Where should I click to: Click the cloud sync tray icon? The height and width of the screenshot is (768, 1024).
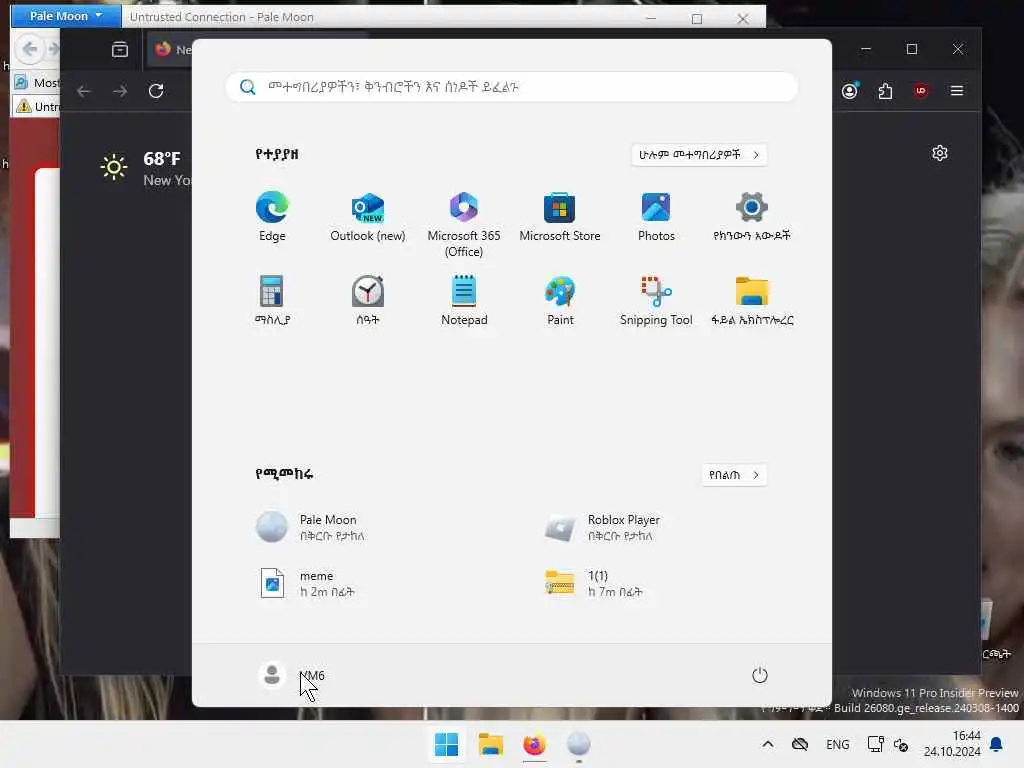pyautogui.click(x=800, y=744)
